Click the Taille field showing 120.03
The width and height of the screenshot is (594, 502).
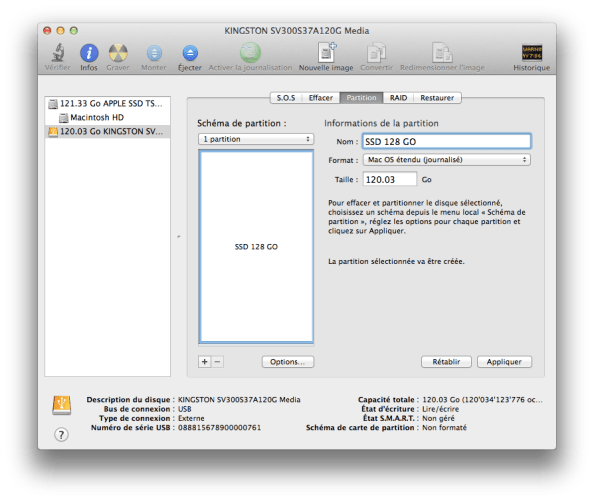pos(390,179)
